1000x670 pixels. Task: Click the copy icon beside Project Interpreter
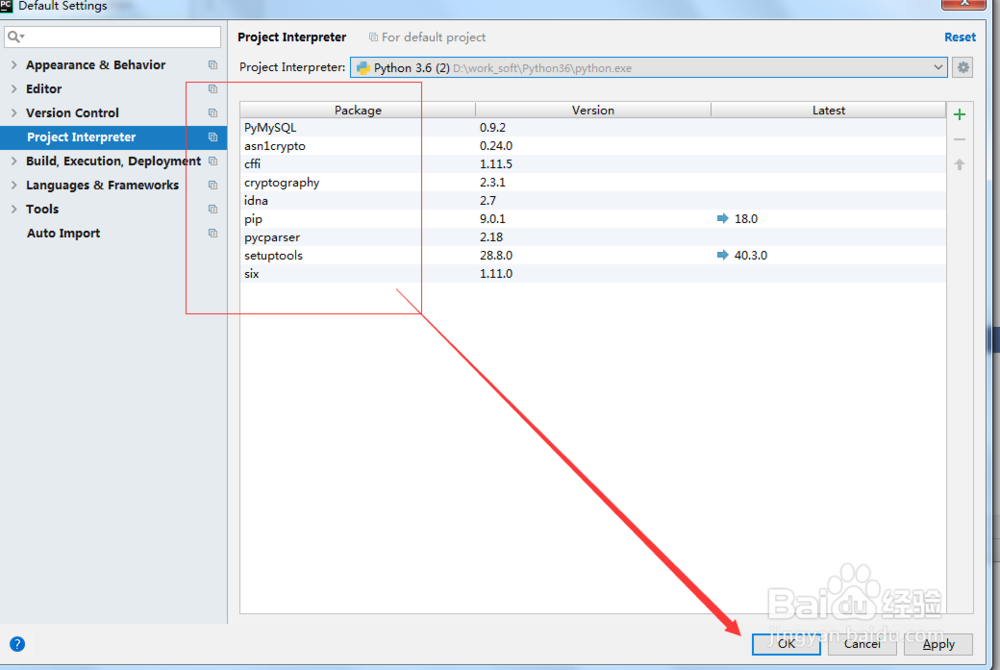coord(213,137)
